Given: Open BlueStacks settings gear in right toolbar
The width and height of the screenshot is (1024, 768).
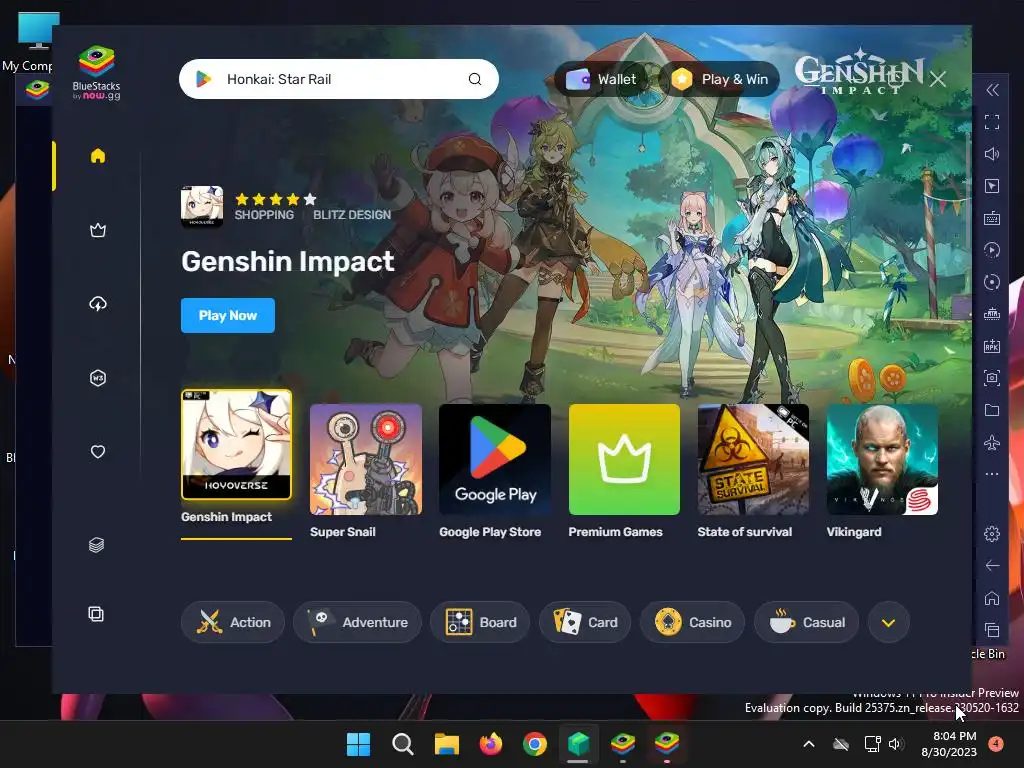Looking at the screenshot, I should pos(992,534).
